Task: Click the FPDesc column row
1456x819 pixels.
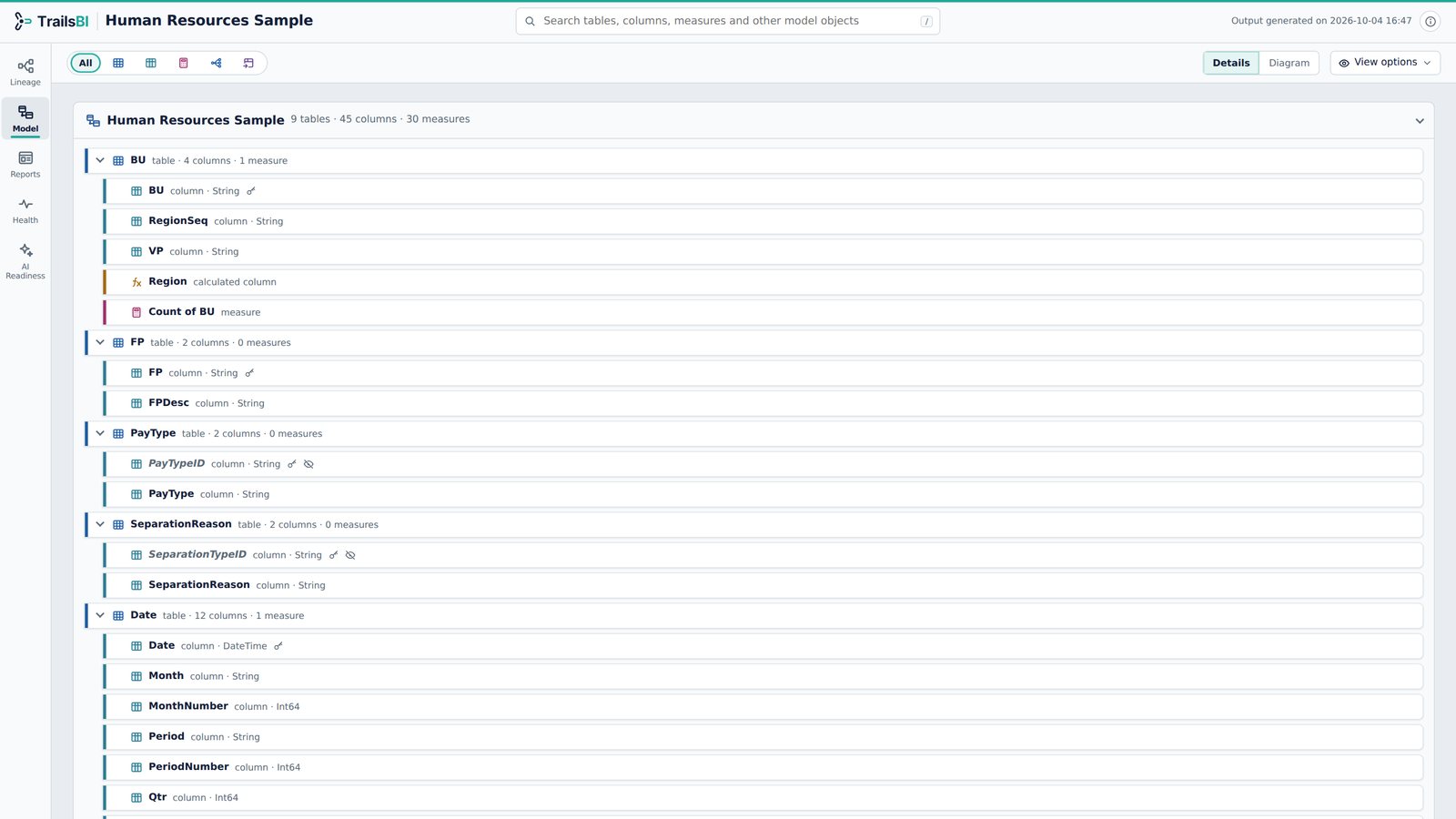Action: click(x=763, y=403)
